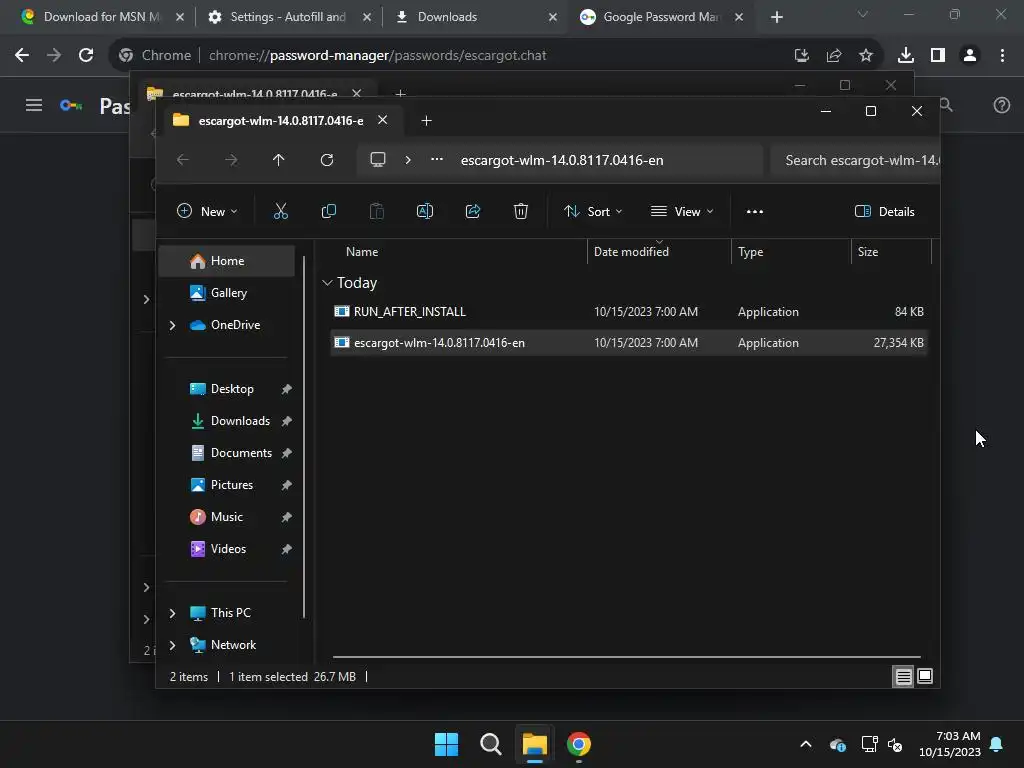Expand the Network tree node
Image resolution: width=1024 pixels, height=768 pixels.
pos(172,645)
